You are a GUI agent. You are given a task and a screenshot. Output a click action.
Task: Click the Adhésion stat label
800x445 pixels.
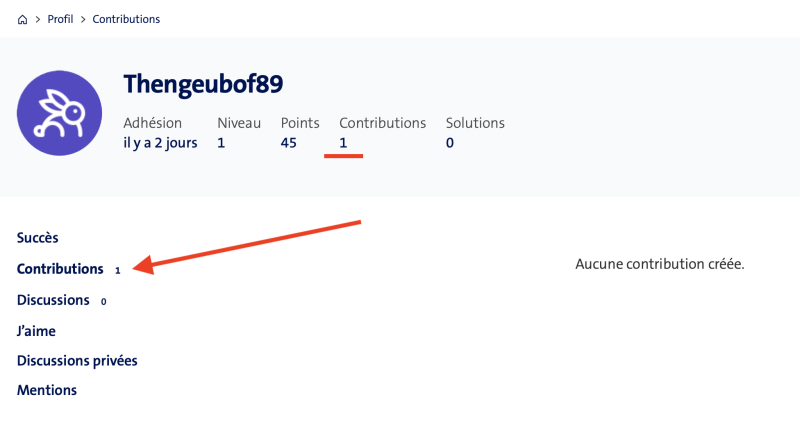click(152, 123)
